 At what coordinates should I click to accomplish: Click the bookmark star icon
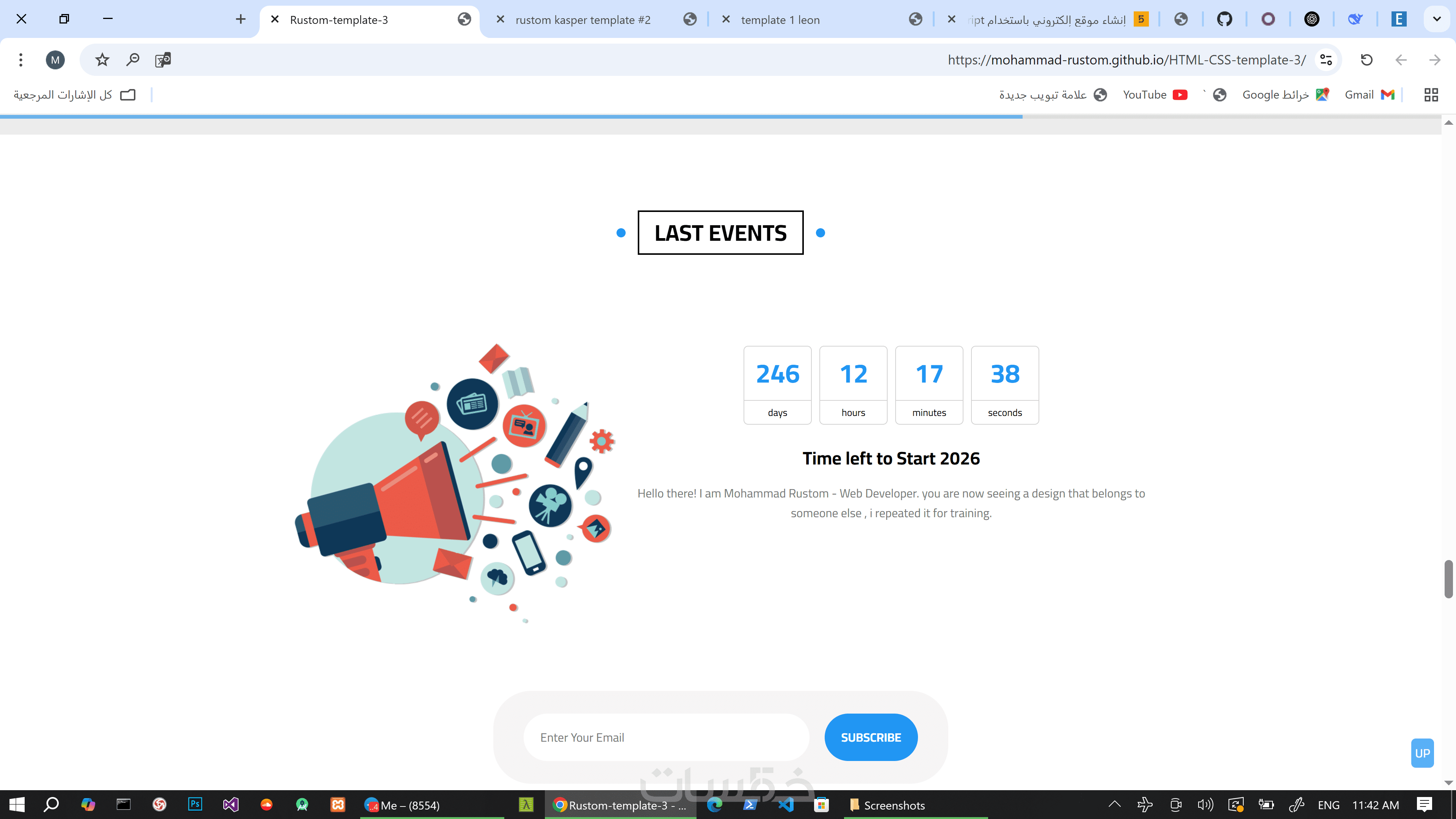[102, 60]
